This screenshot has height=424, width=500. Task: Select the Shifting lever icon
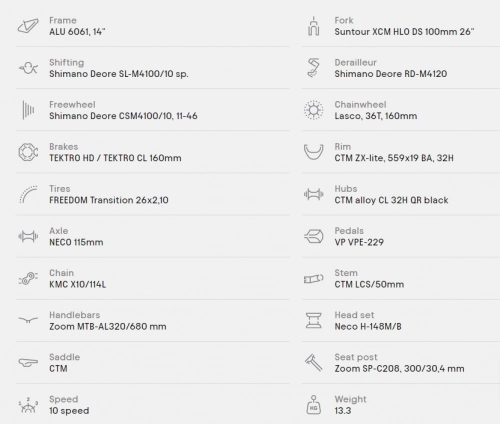pyautogui.click(x=28, y=68)
